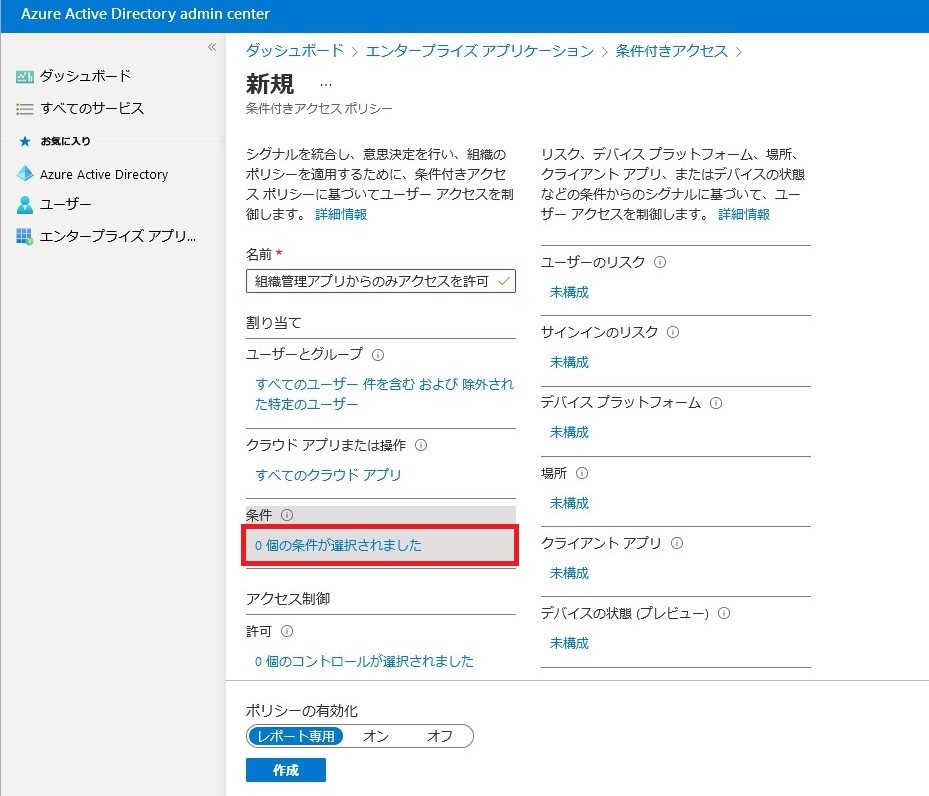Click the エンタープライズ アプリ grid icon
The width and height of the screenshot is (929, 796).
coord(24,236)
